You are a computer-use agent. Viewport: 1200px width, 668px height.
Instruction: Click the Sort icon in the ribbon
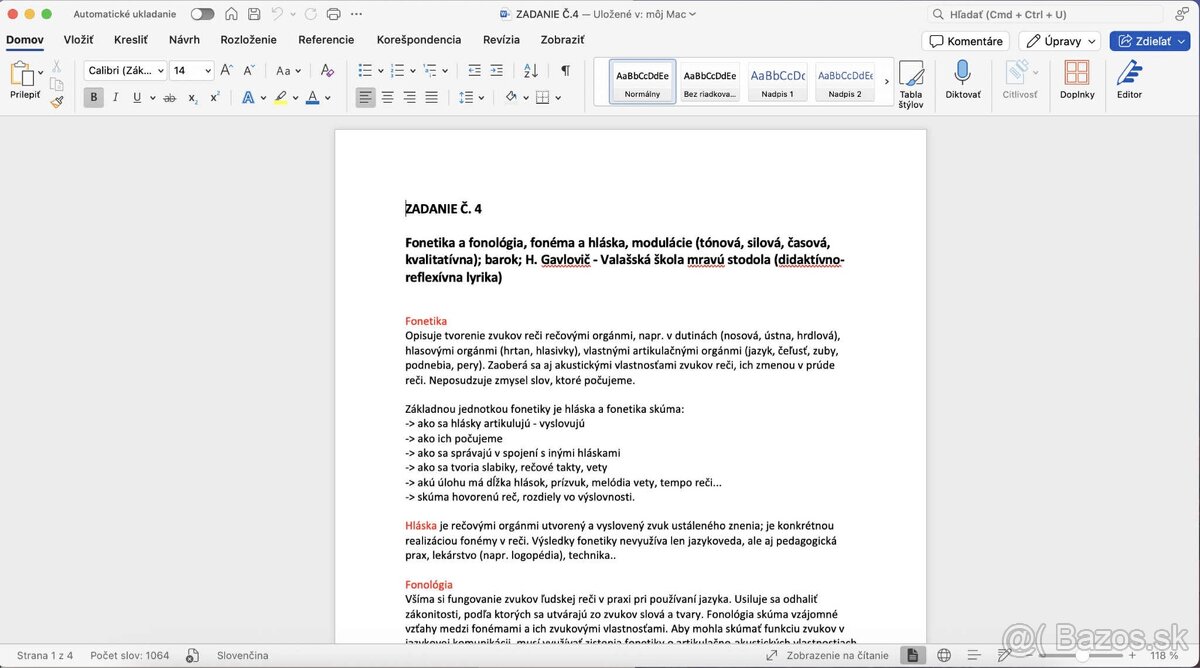click(x=530, y=70)
